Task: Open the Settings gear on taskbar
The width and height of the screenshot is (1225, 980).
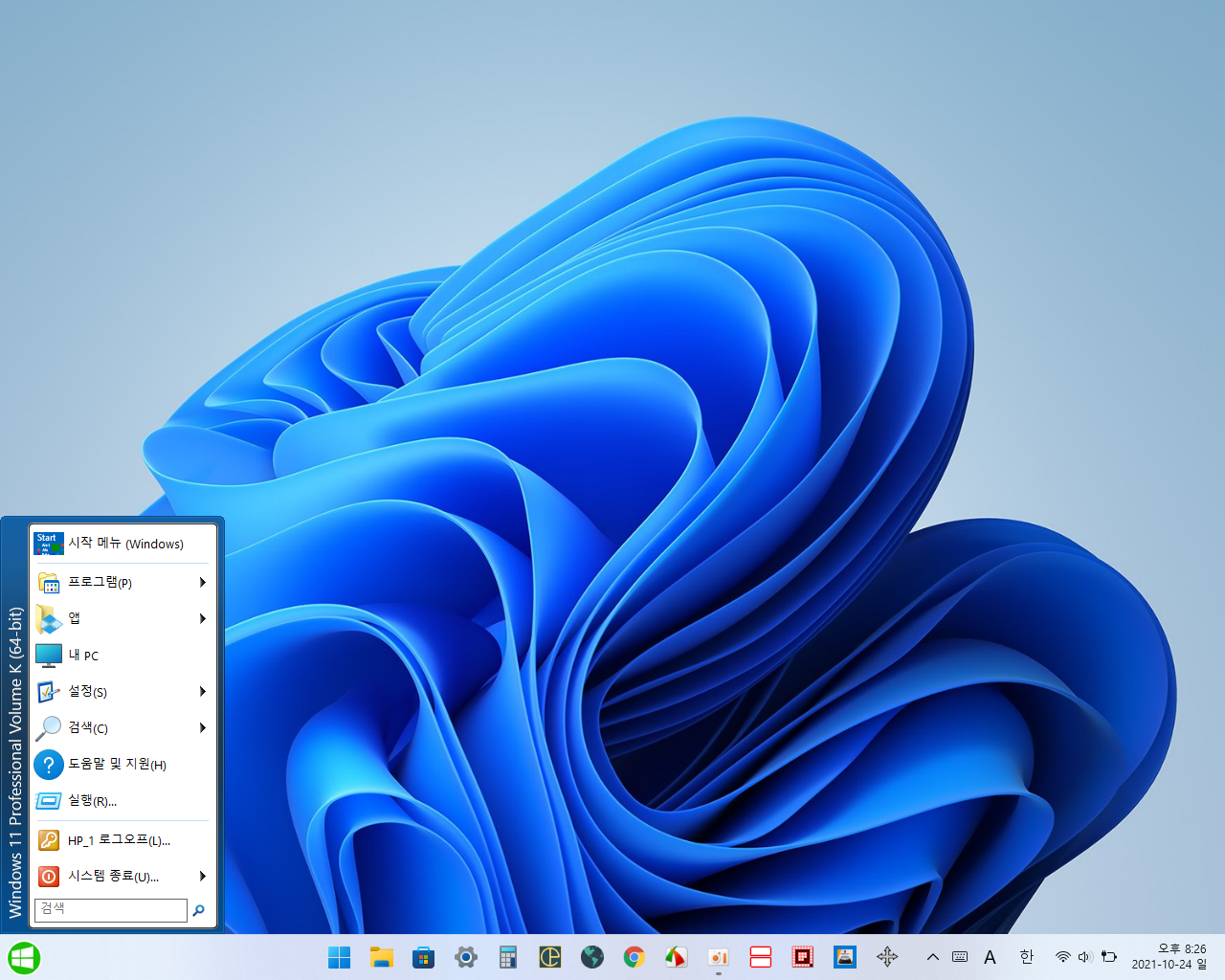Action: pos(466,957)
